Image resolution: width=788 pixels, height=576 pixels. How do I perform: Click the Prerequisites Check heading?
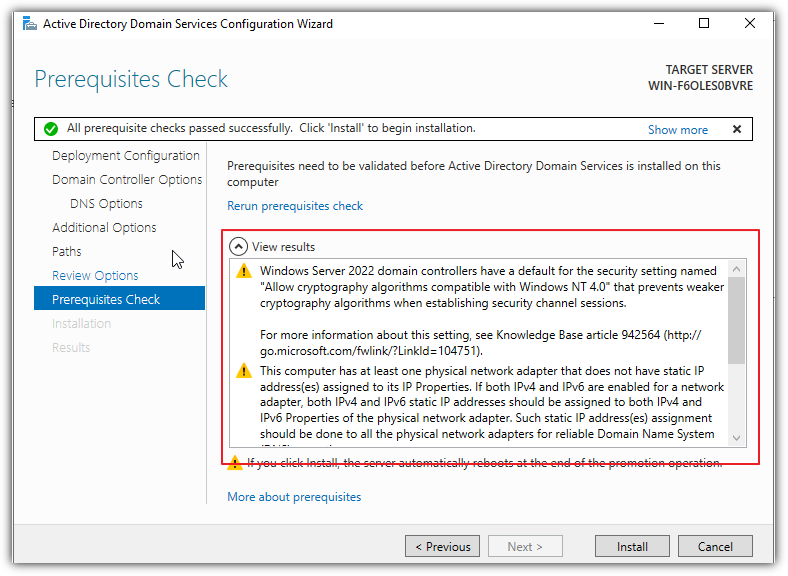[131, 79]
